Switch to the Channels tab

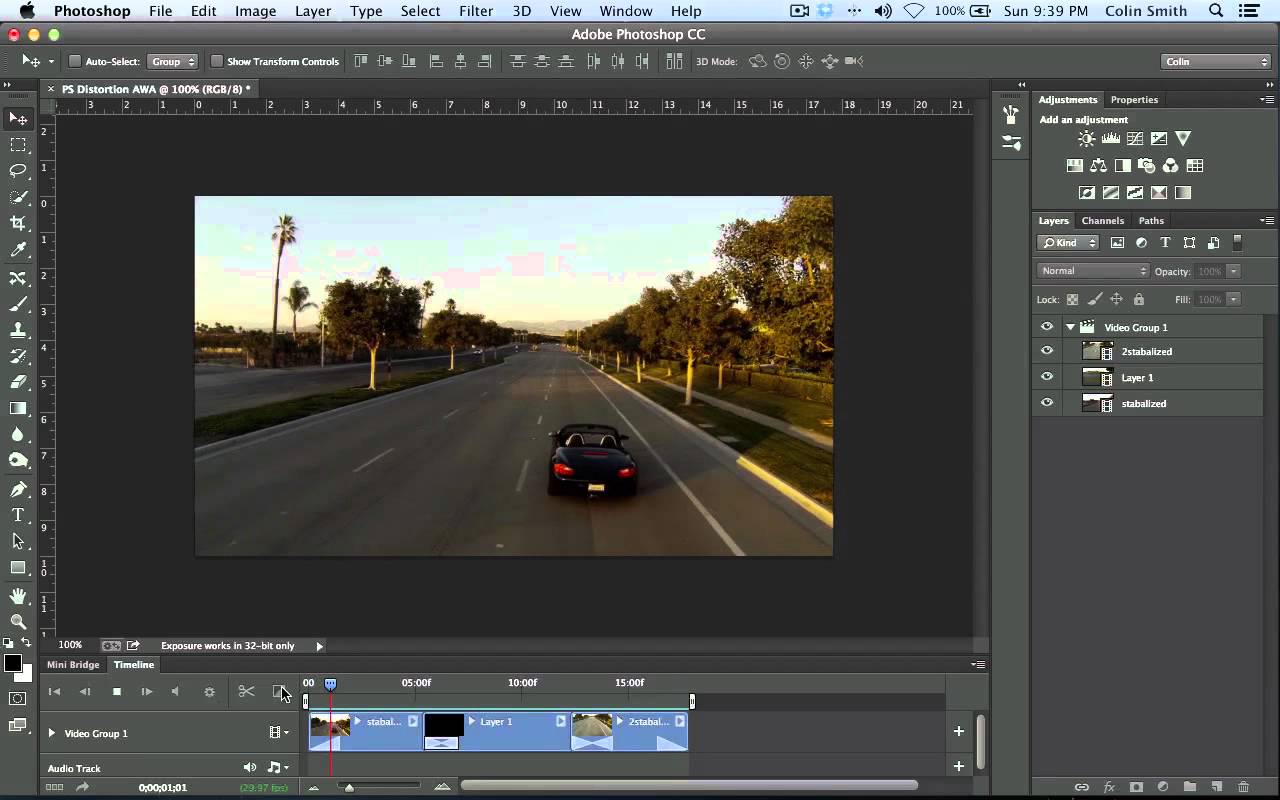(1102, 220)
